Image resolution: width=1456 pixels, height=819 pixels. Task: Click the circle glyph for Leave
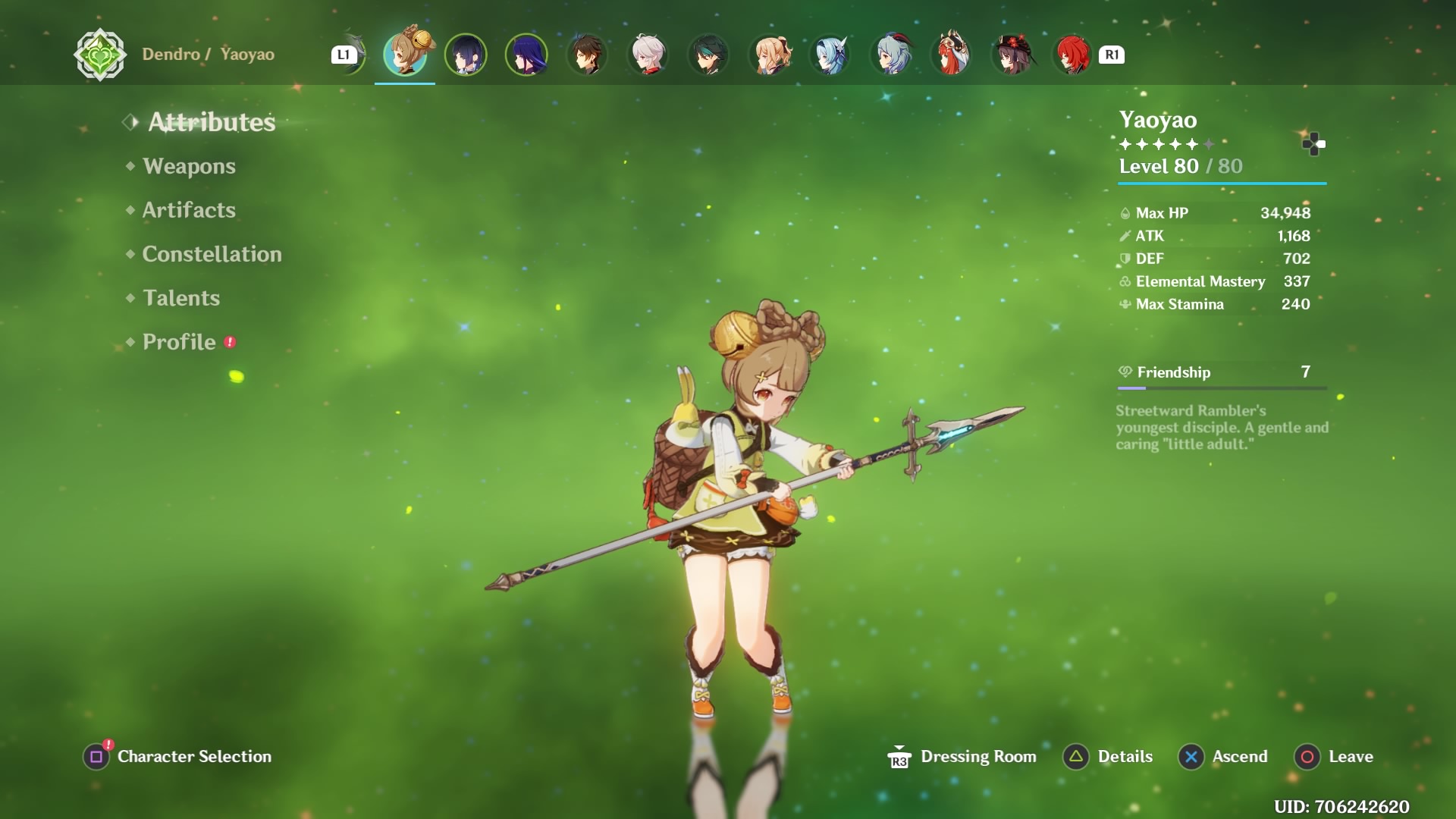[1307, 756]
